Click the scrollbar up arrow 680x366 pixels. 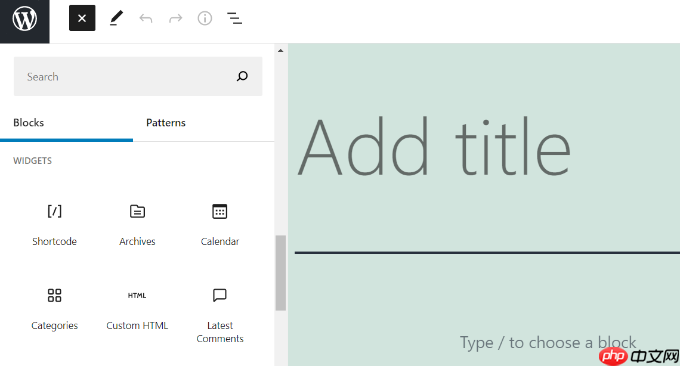point(281,51)
